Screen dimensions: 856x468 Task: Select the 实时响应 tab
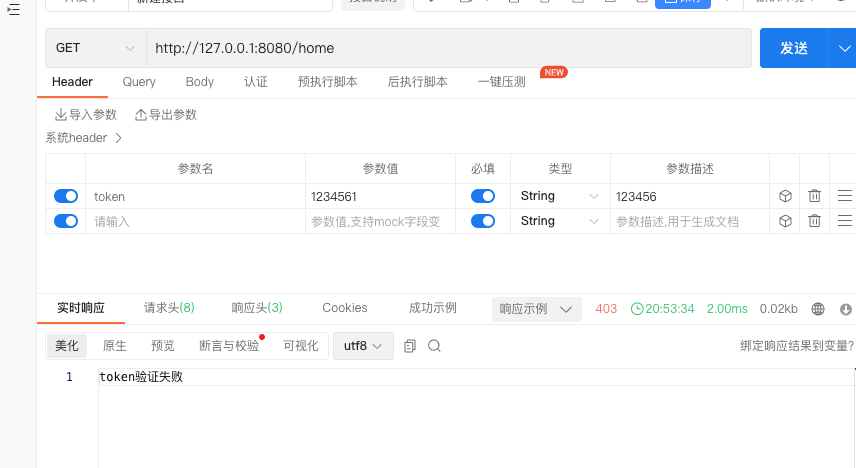81,308
